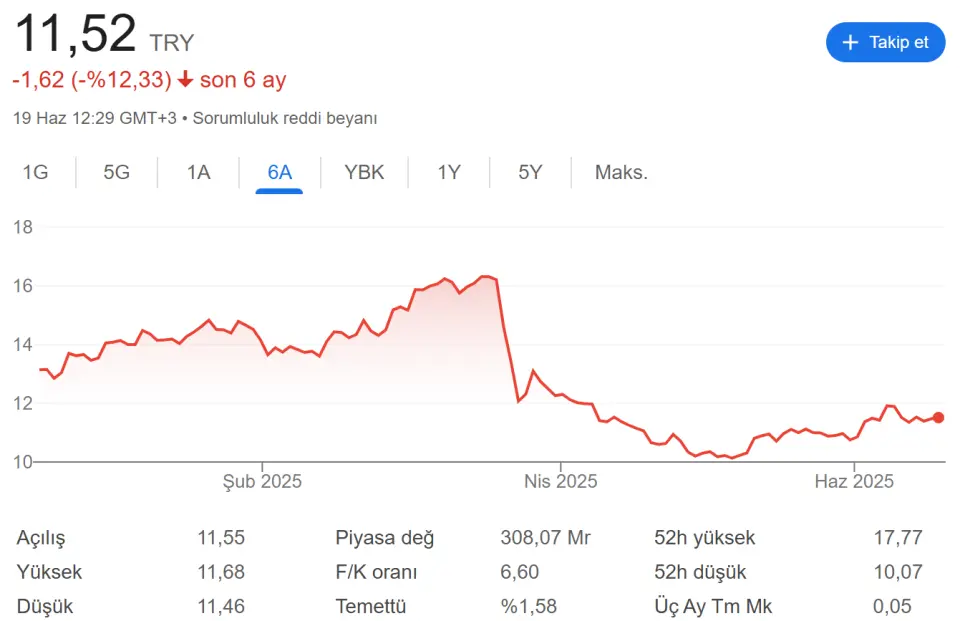Open the Sorumluluk reddi beyanı link
Viewport: 960px width, 621px height.
tap(285, 118)
